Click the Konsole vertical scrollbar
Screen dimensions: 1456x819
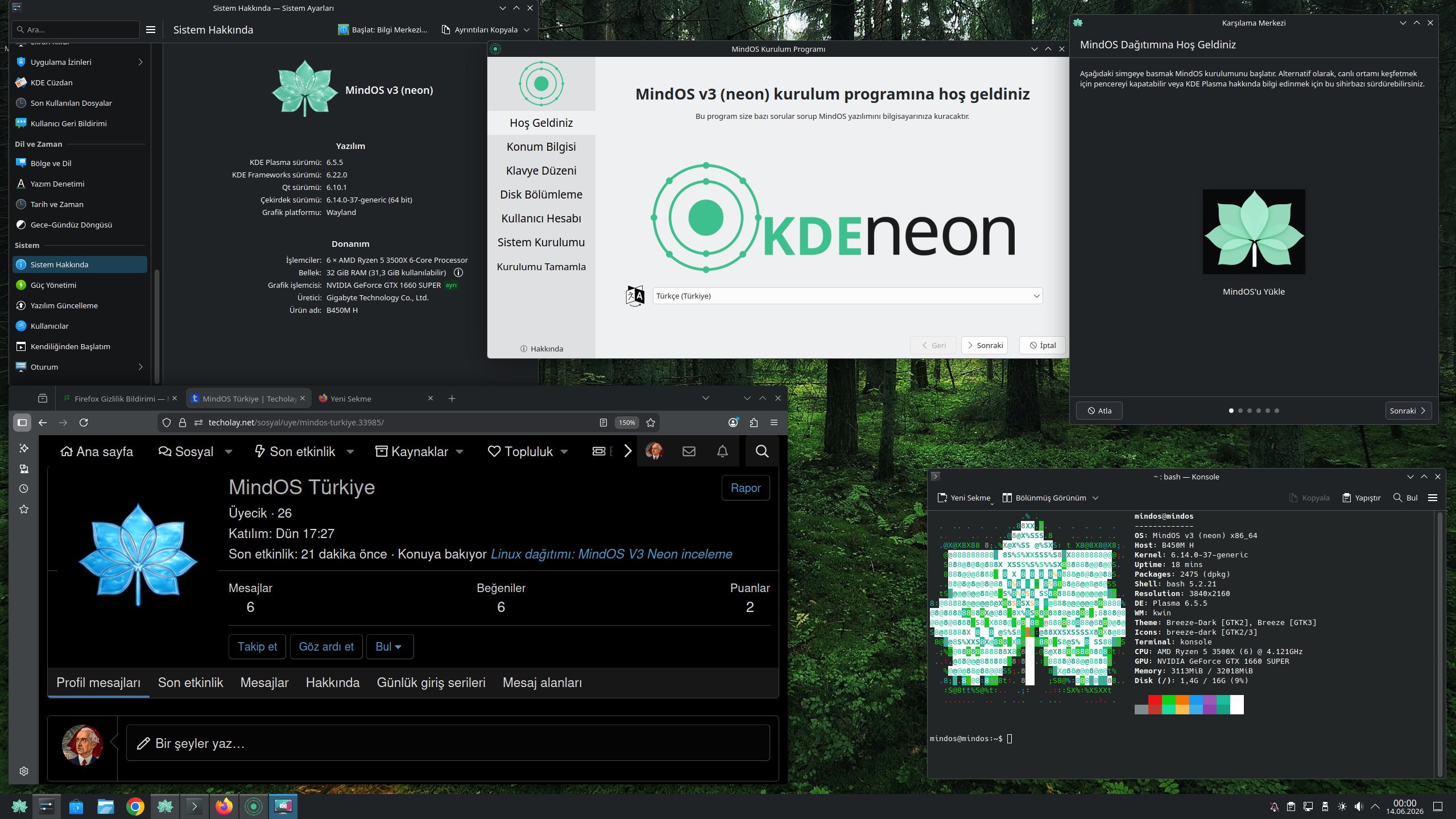click(1440, 644)
